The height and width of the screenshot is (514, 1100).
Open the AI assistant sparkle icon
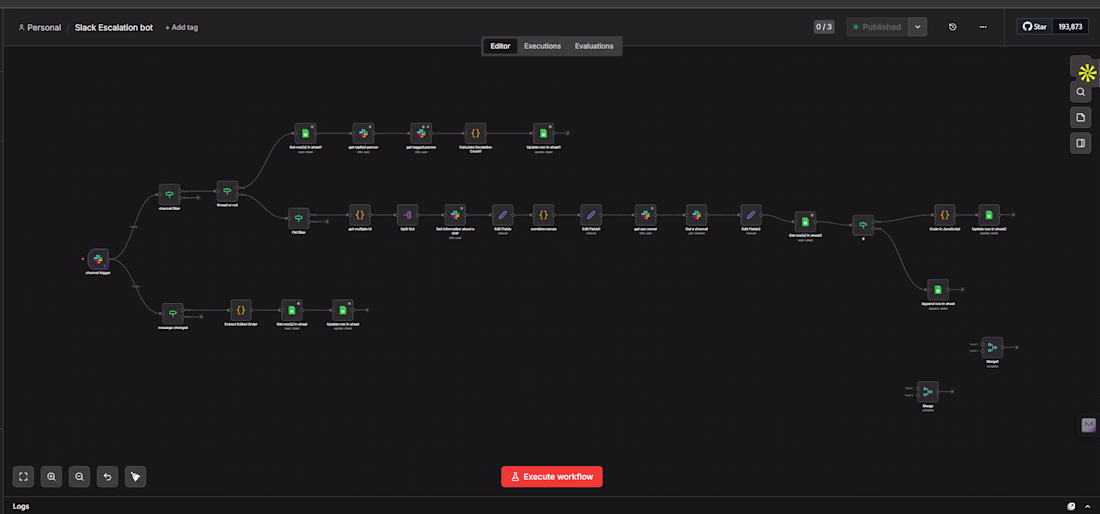click(1087, 72)
